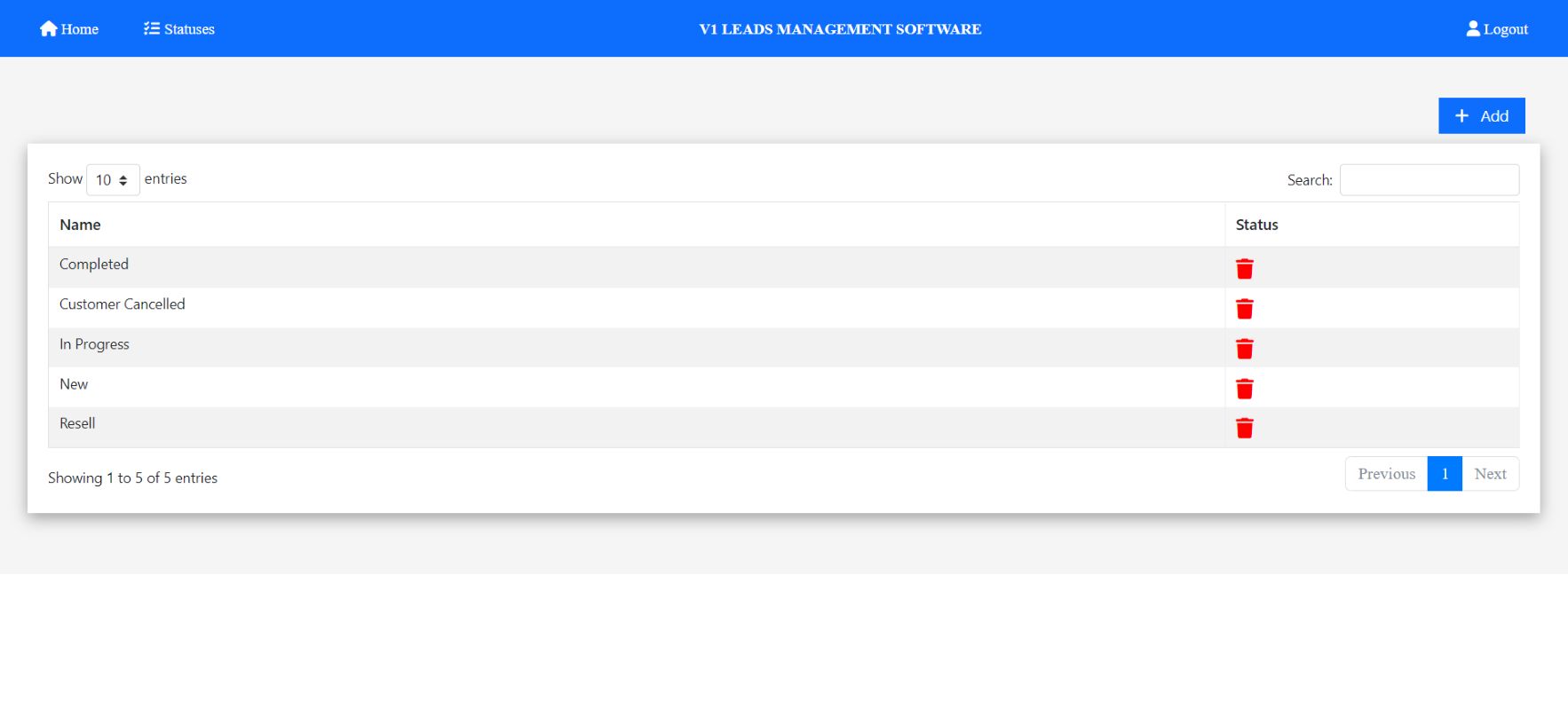1568x710 pixels.
Task: Click the Previous pagination button
Action: [1386, 474]
